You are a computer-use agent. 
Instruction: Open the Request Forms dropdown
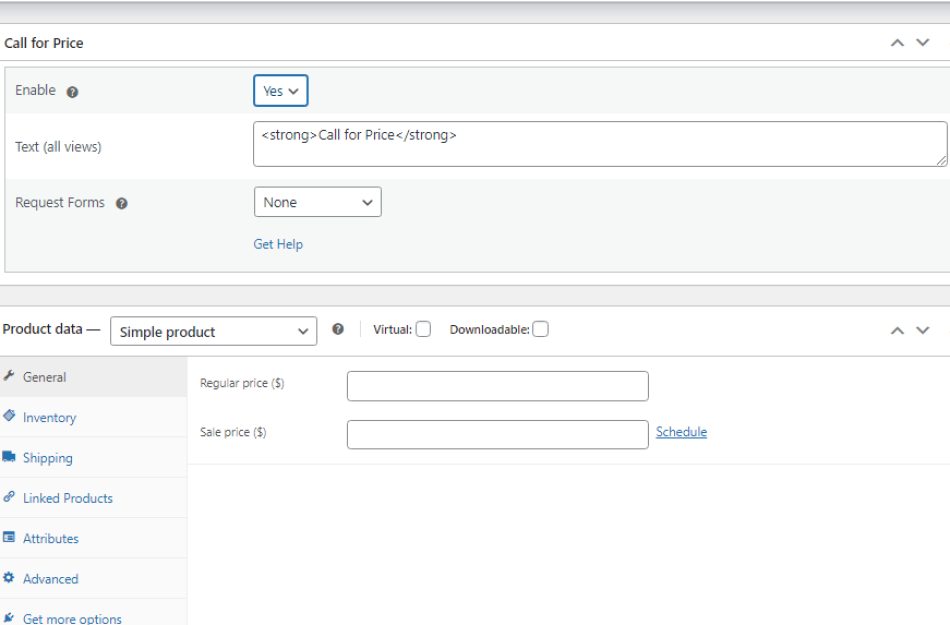317,201
